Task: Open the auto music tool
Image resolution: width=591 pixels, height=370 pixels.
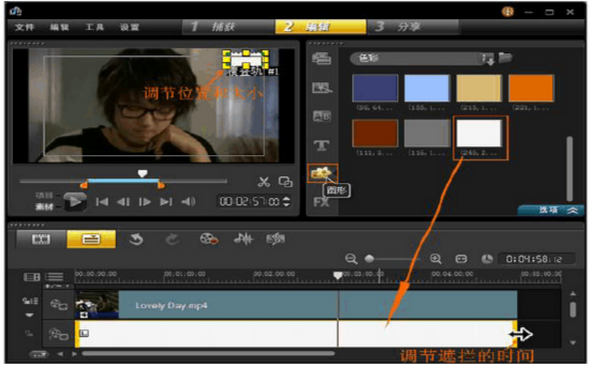Action: click(276, 239)
